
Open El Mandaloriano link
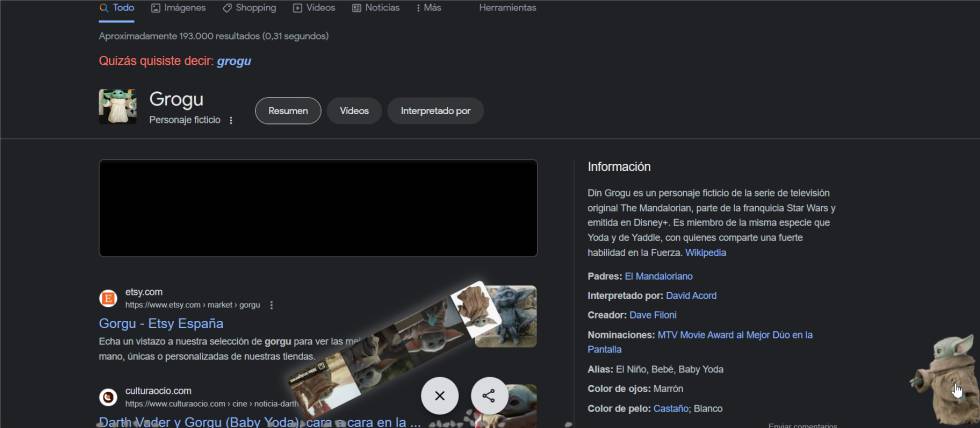(659, 276)
